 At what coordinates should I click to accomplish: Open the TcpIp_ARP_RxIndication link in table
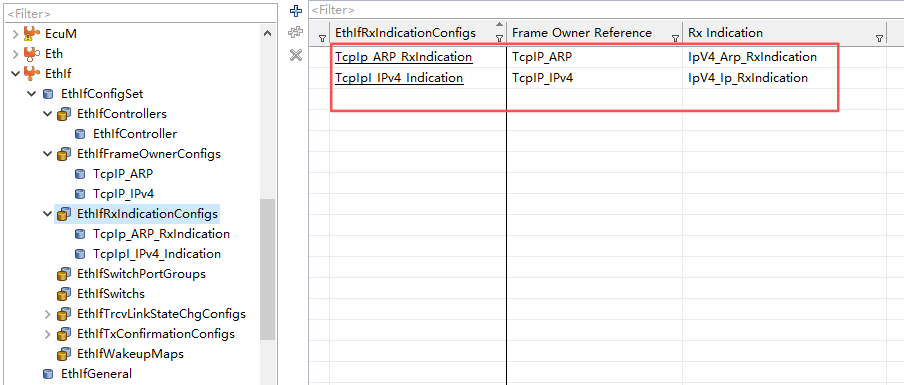(404, 56)
